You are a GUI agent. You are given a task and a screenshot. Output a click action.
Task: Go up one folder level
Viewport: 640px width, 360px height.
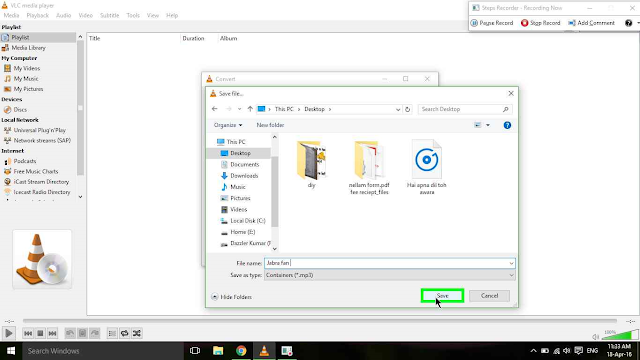click(x=250, y=109)
